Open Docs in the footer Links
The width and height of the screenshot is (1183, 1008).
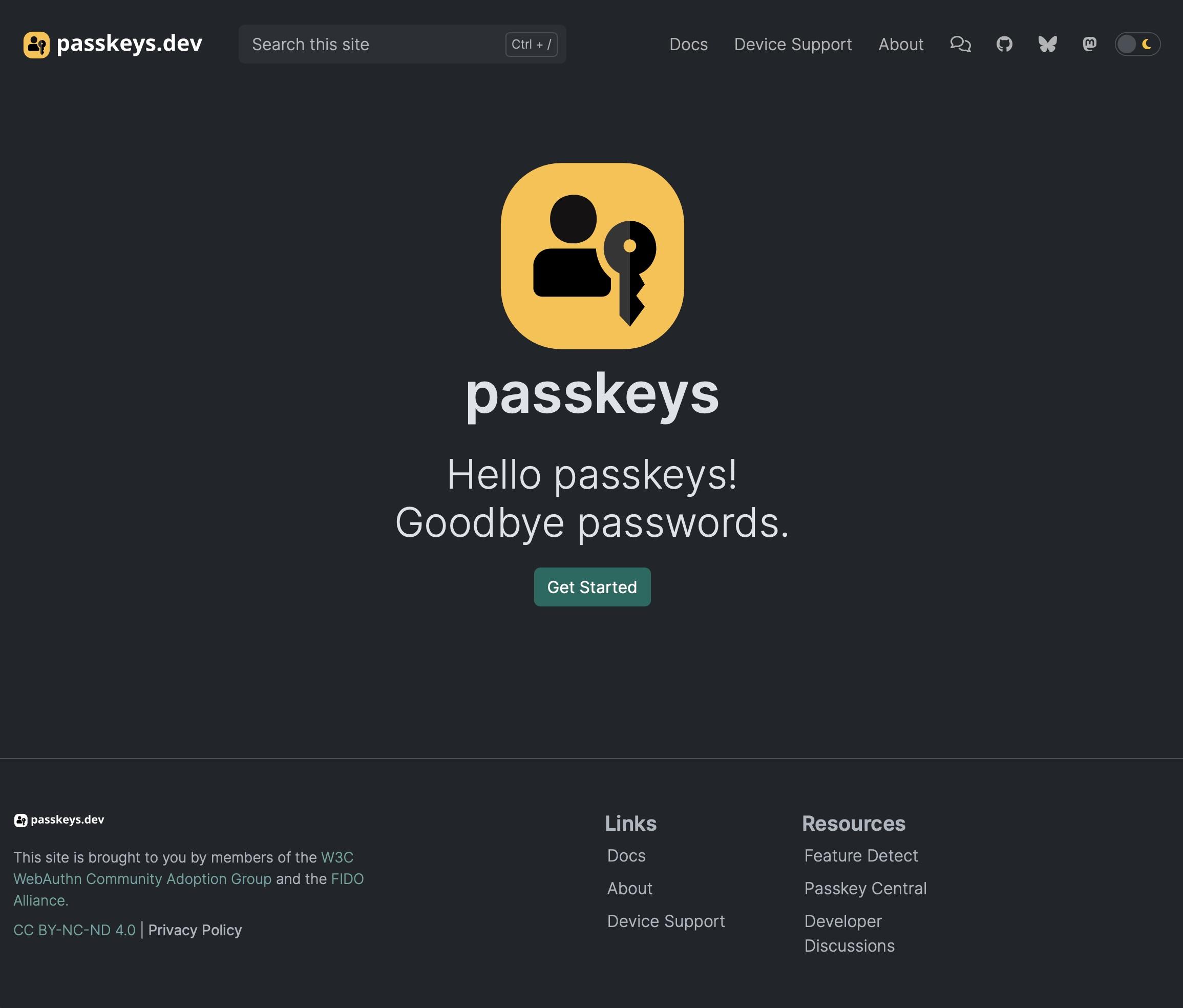pyautogui.click(x=626, y=855)
